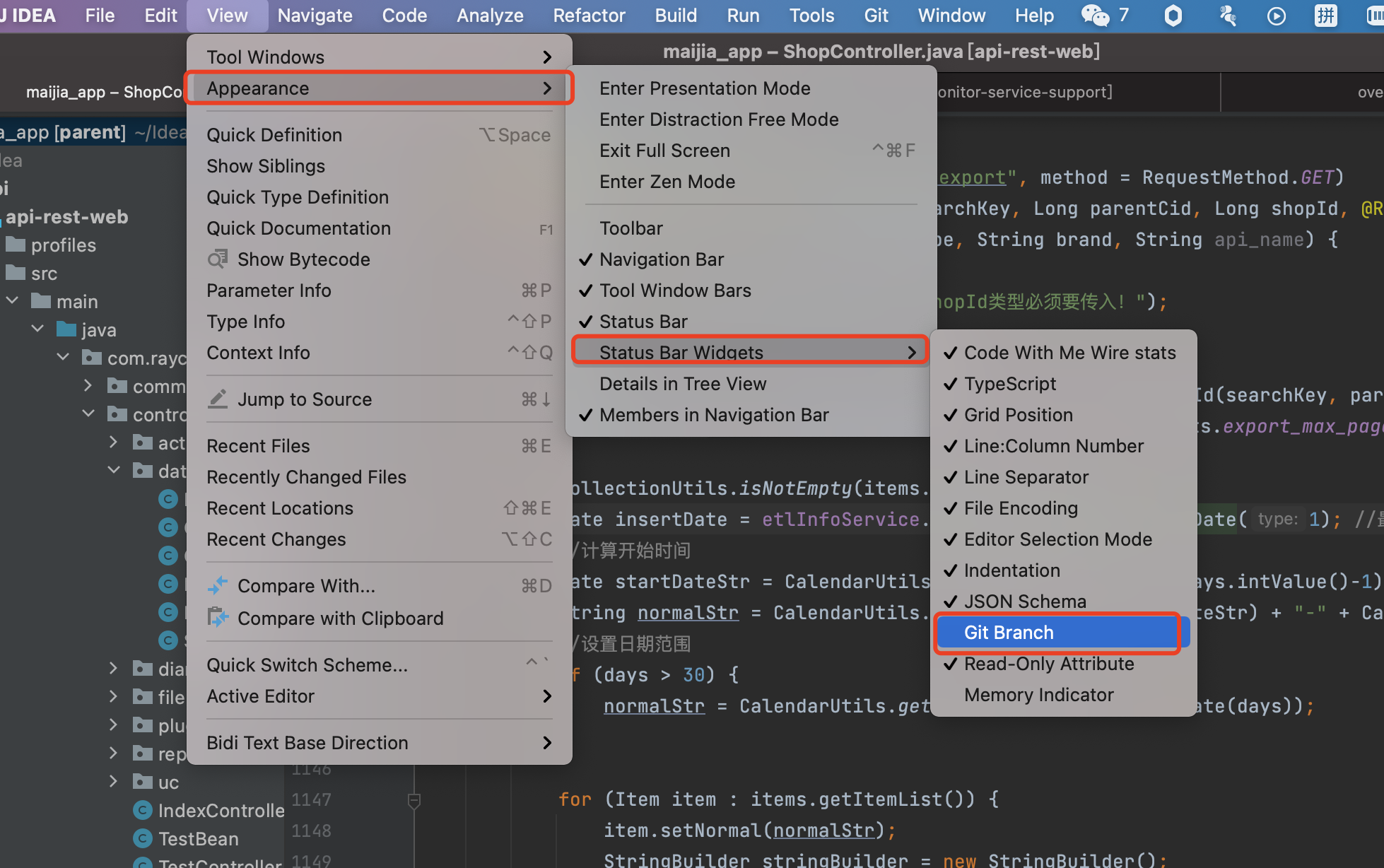Click the Jump to Source pencil icon
This screenshot has height=868, width=1384.
pyautogui.click(x=218, y=399)
